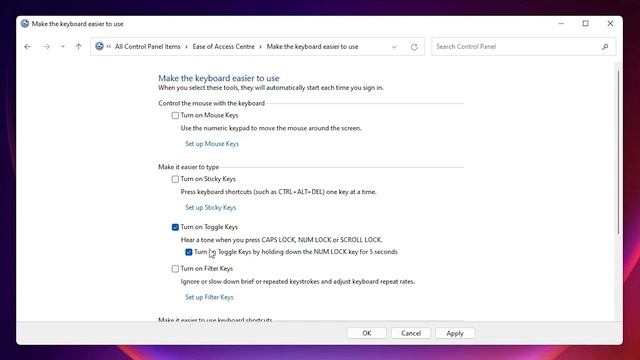The width and height of the screenshot is (640, 360).
Task: Open Set up Sticky Keys link
Action: coord(211,207)
